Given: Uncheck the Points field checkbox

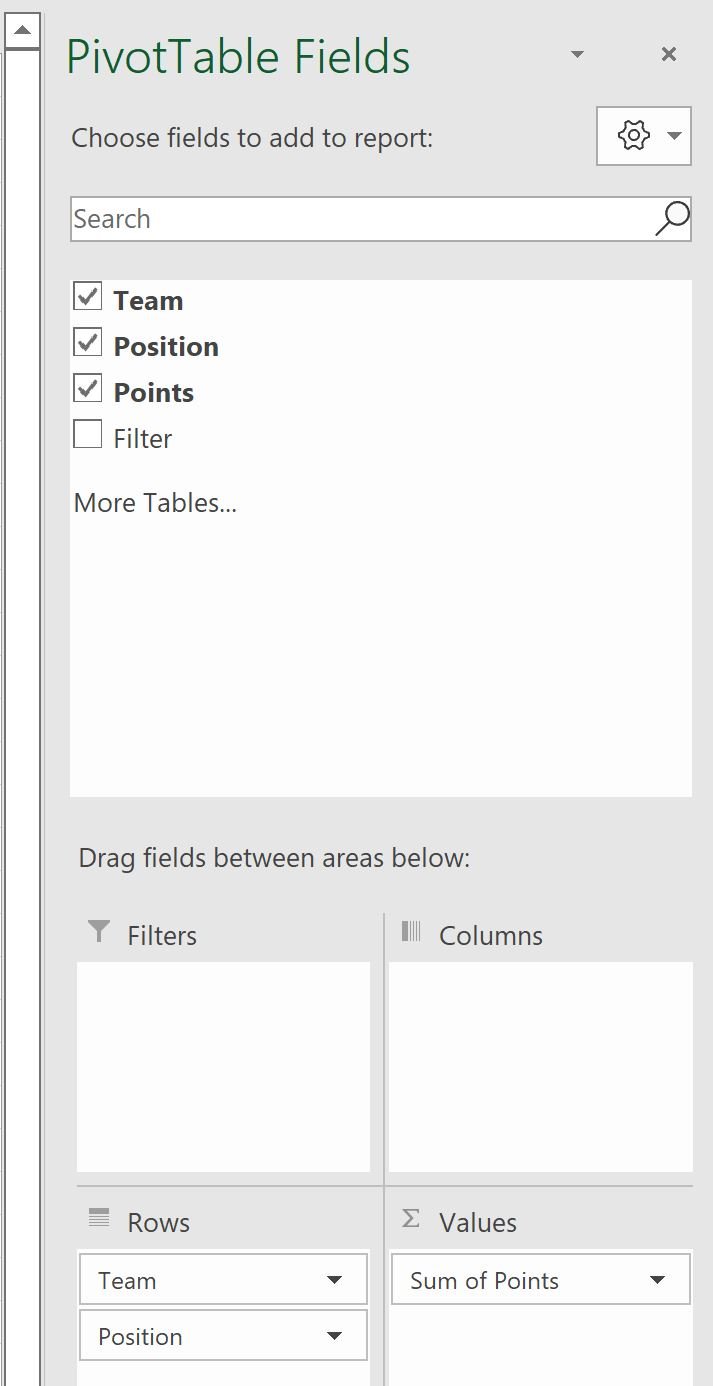Looking at the screenshot, I should [x=88, y=388].
